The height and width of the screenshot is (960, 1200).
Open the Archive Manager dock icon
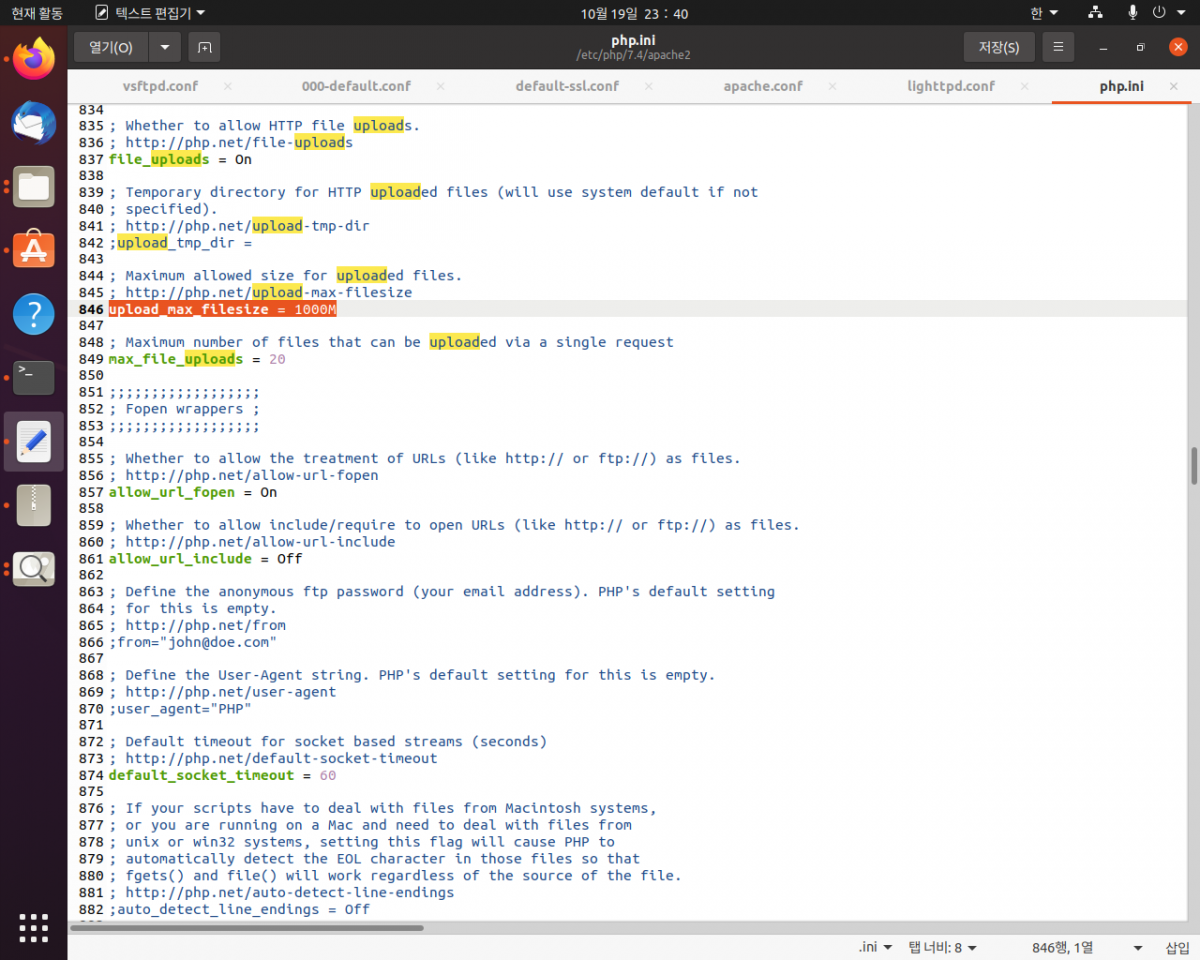tap(34, 505)
